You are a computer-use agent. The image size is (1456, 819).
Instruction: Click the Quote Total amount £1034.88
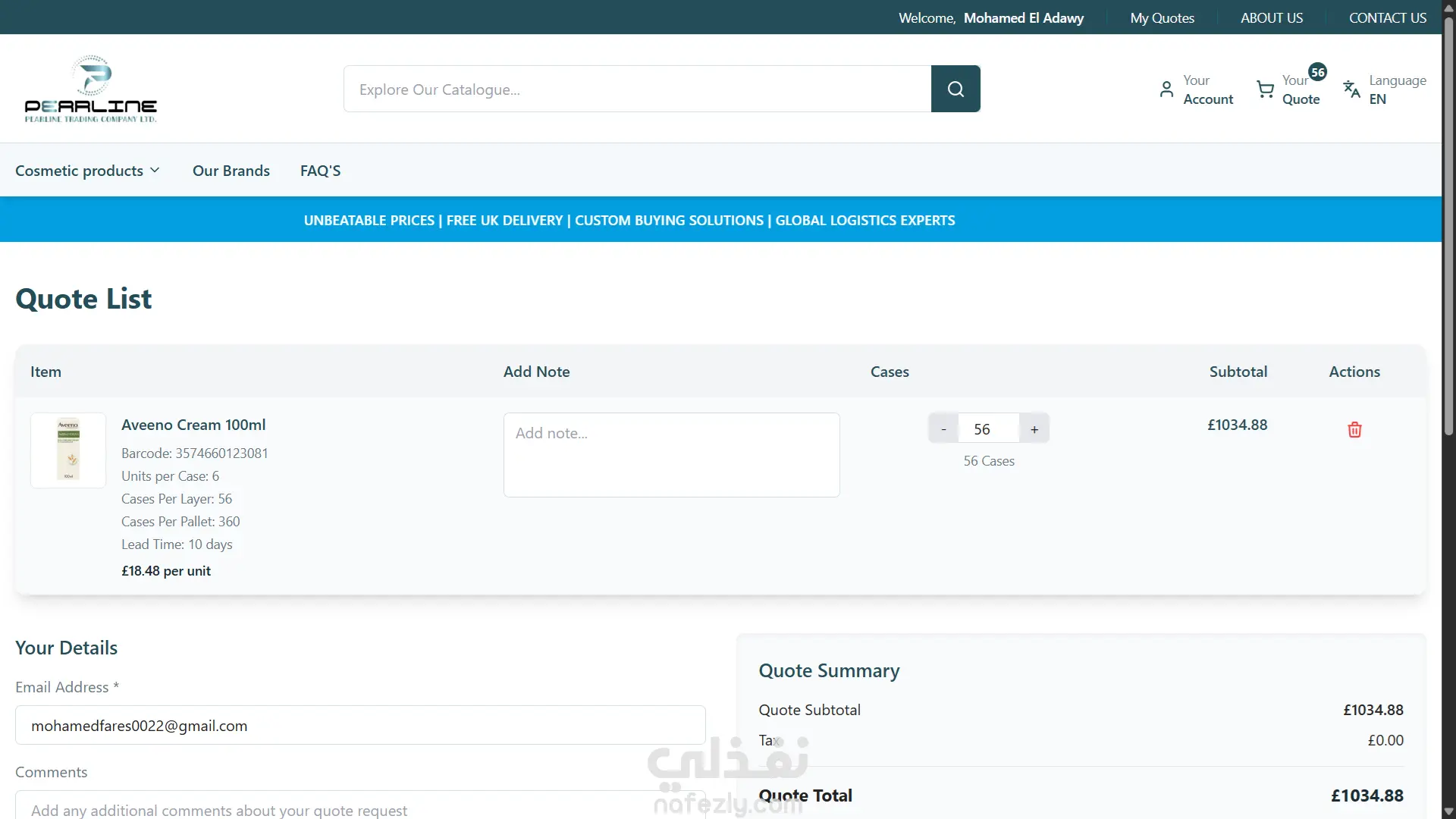point(1367,795)
